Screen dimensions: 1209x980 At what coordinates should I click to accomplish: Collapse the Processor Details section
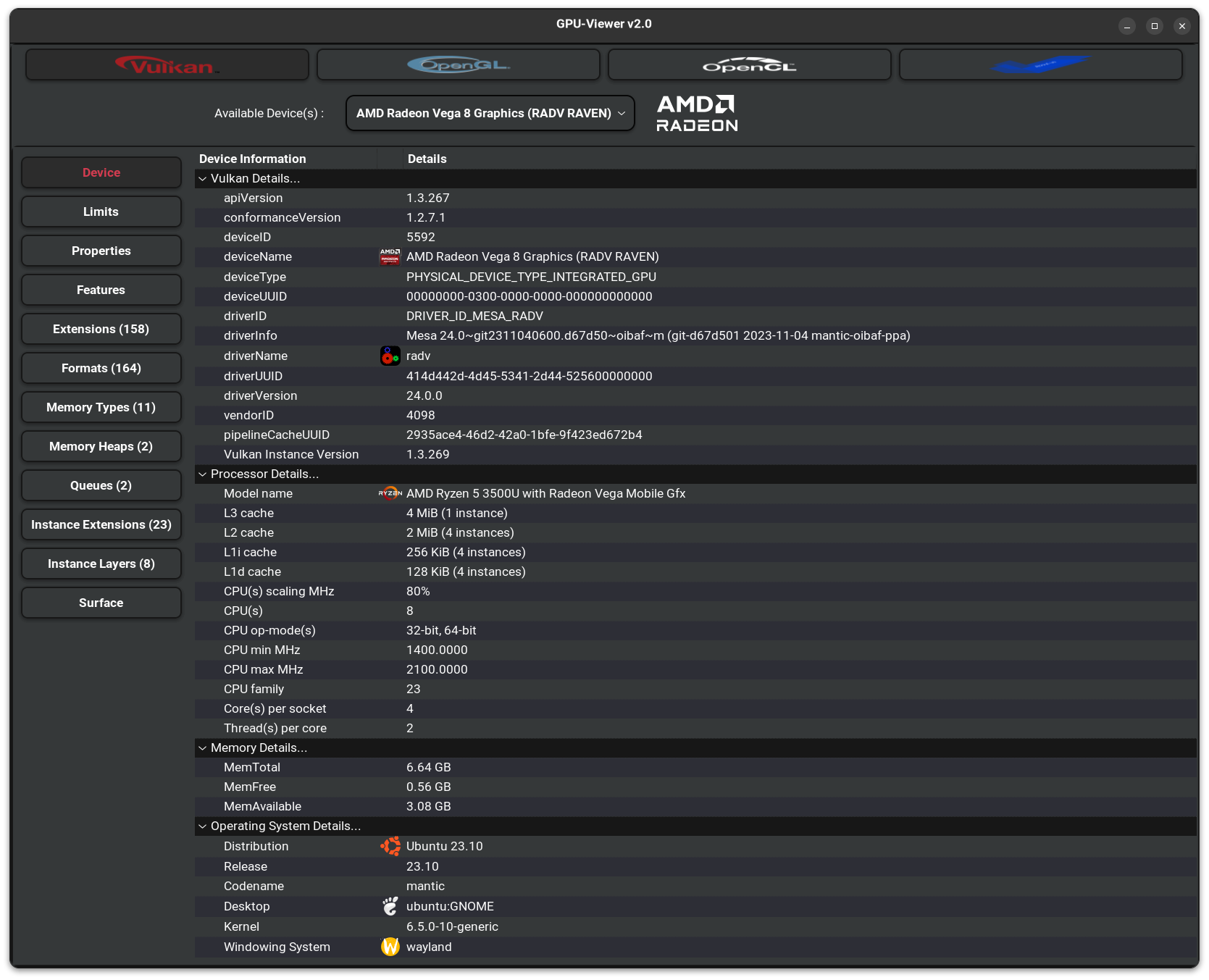coord(202,474)
